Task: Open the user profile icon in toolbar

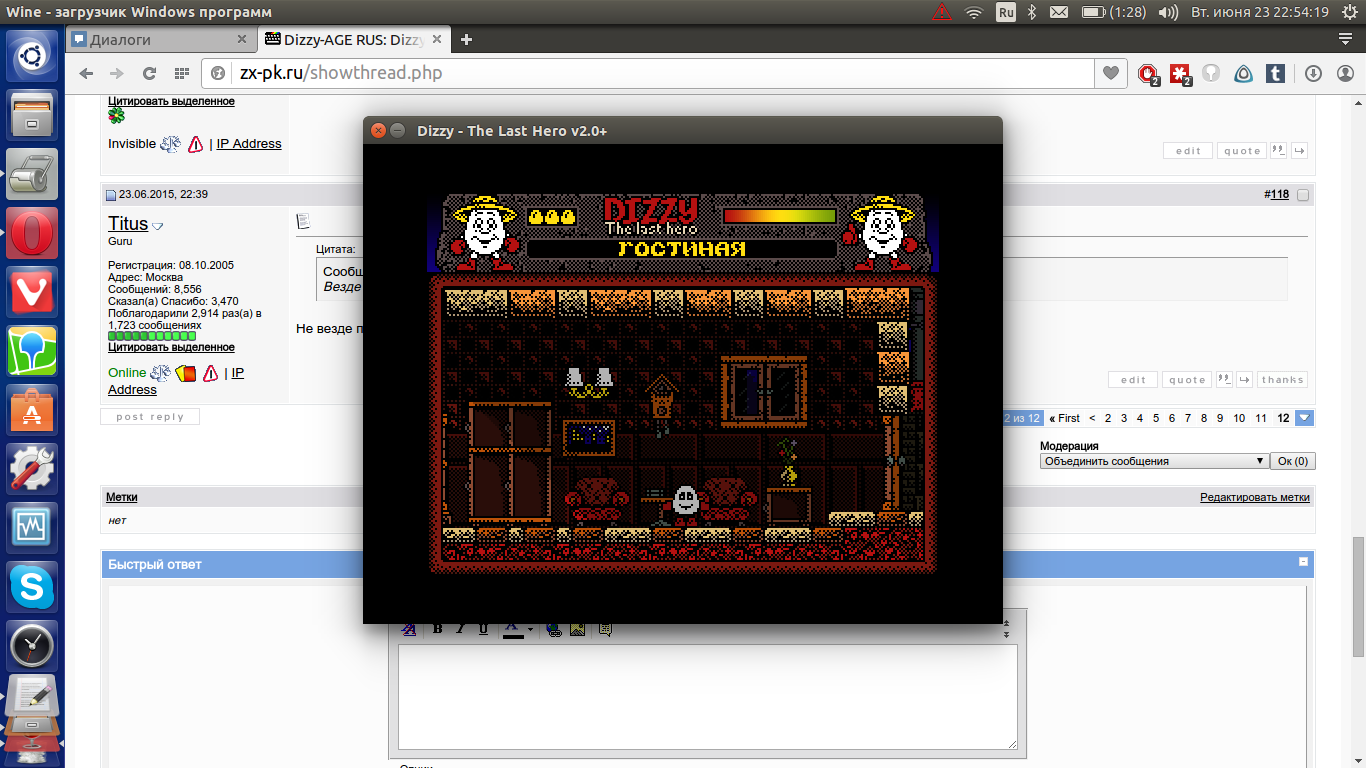Action: click(1345, 73)
